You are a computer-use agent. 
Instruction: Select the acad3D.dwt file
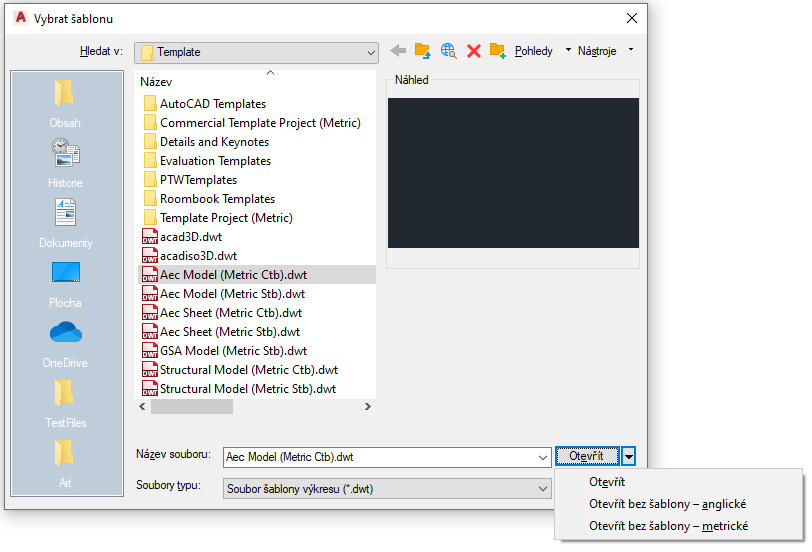pyautogui.click(x=182, y=237)
